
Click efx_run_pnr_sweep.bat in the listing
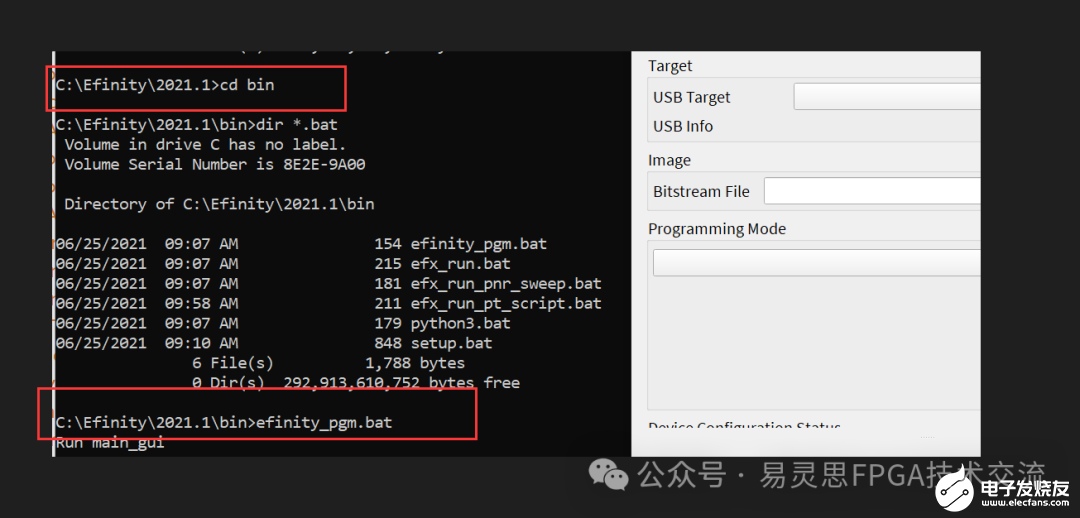click(x=505, y=284)
